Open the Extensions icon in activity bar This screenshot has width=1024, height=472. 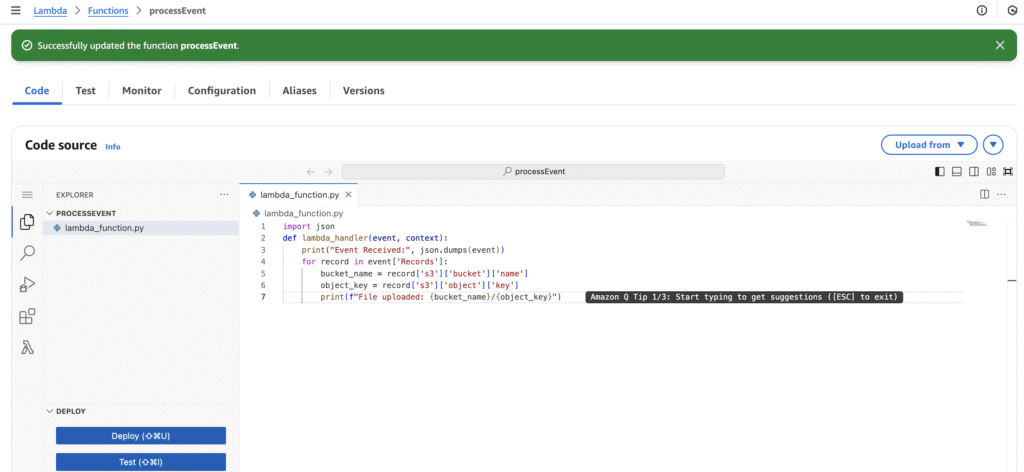27,317
